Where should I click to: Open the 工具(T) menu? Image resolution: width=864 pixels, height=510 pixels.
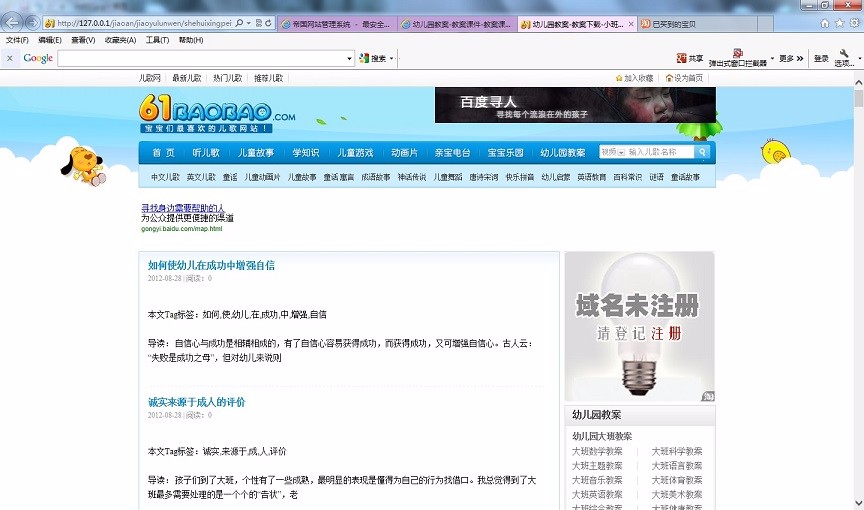pos(157,40)
